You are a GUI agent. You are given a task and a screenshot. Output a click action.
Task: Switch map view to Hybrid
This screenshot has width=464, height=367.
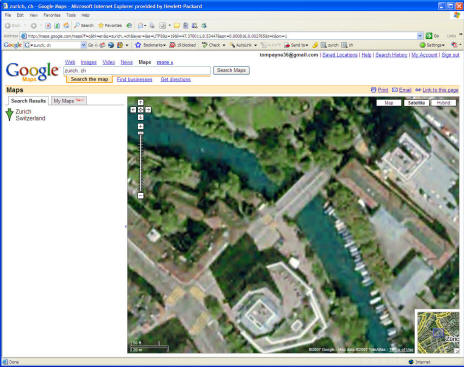[x=443, y=103]
